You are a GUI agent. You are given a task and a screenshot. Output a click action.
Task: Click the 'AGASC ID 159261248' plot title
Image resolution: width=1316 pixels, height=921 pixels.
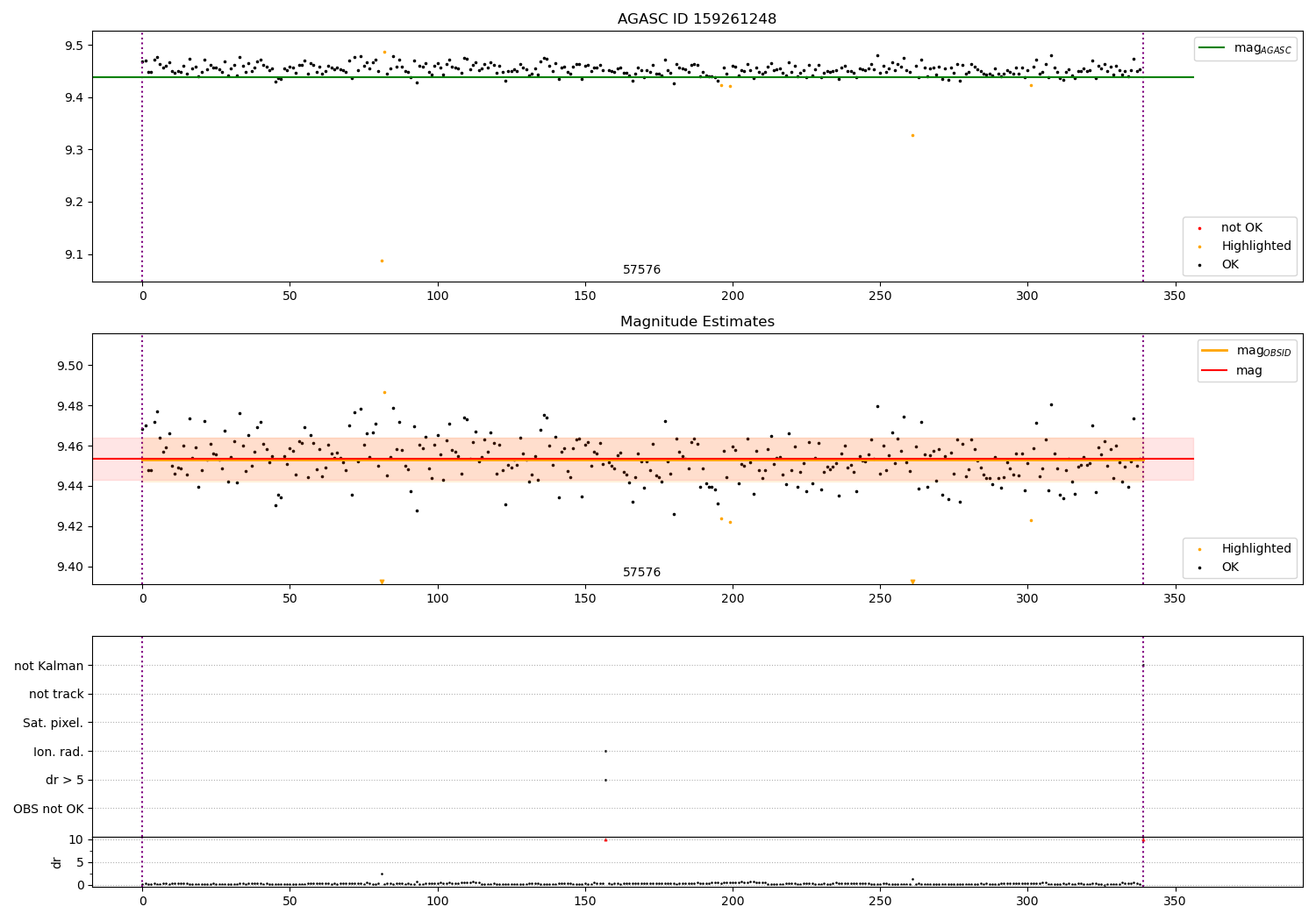[x=697, y=19]
